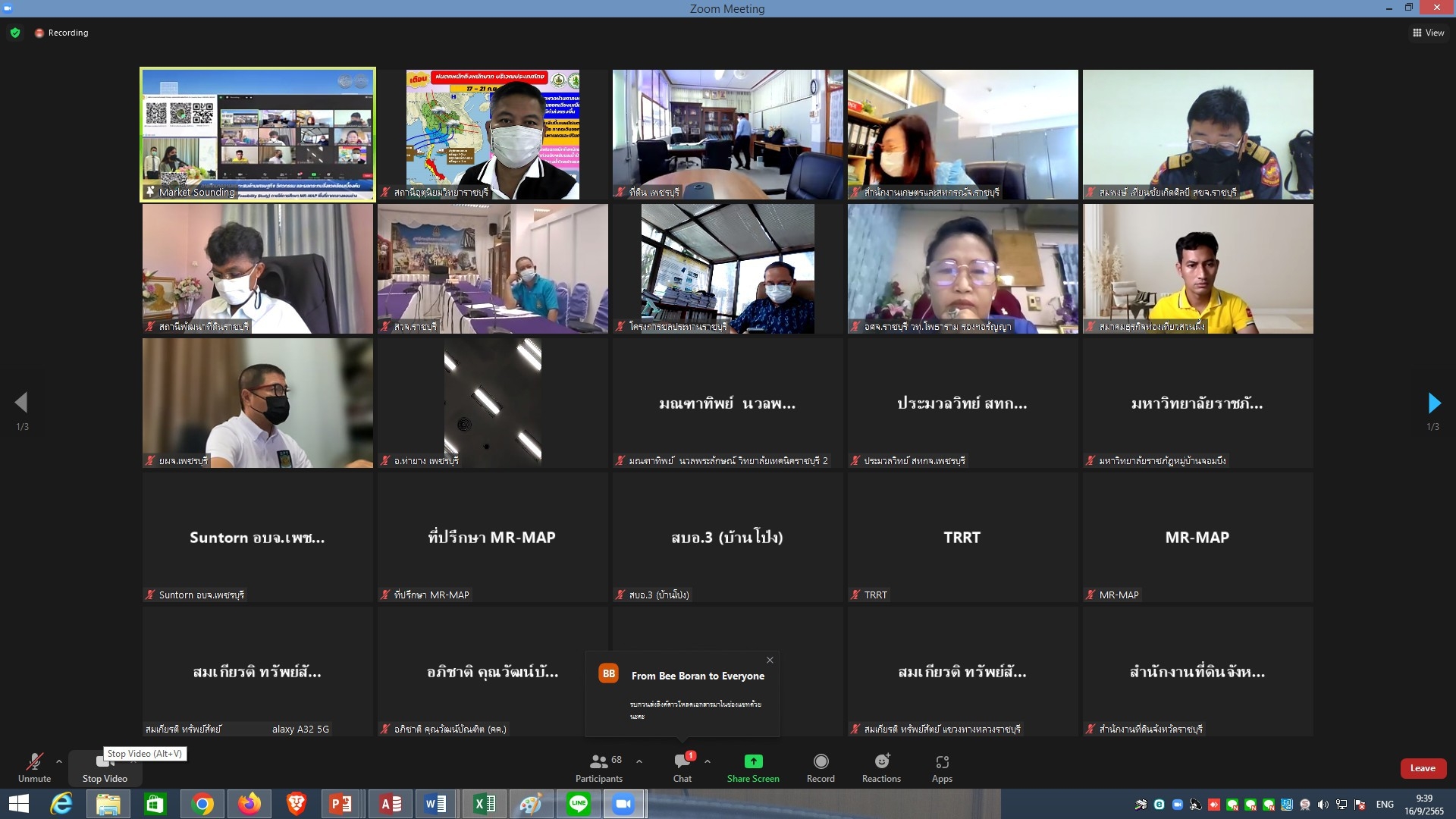
Task: Start recording with Record button
Action: click(x=821, y=766)
